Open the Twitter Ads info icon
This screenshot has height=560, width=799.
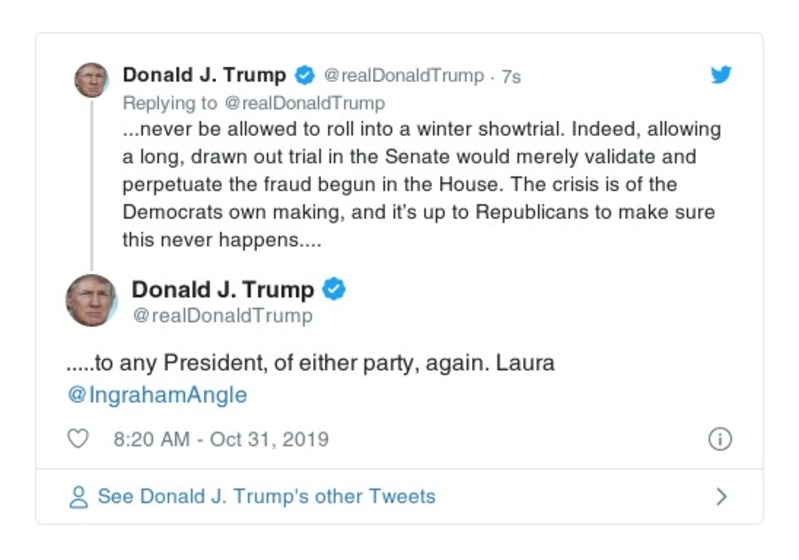coord(719,439)
